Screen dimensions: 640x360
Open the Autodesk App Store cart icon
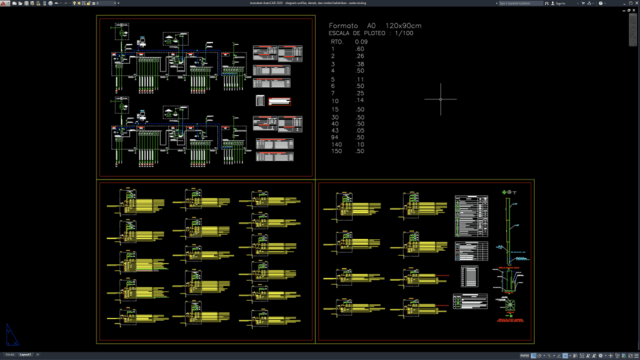583,3
